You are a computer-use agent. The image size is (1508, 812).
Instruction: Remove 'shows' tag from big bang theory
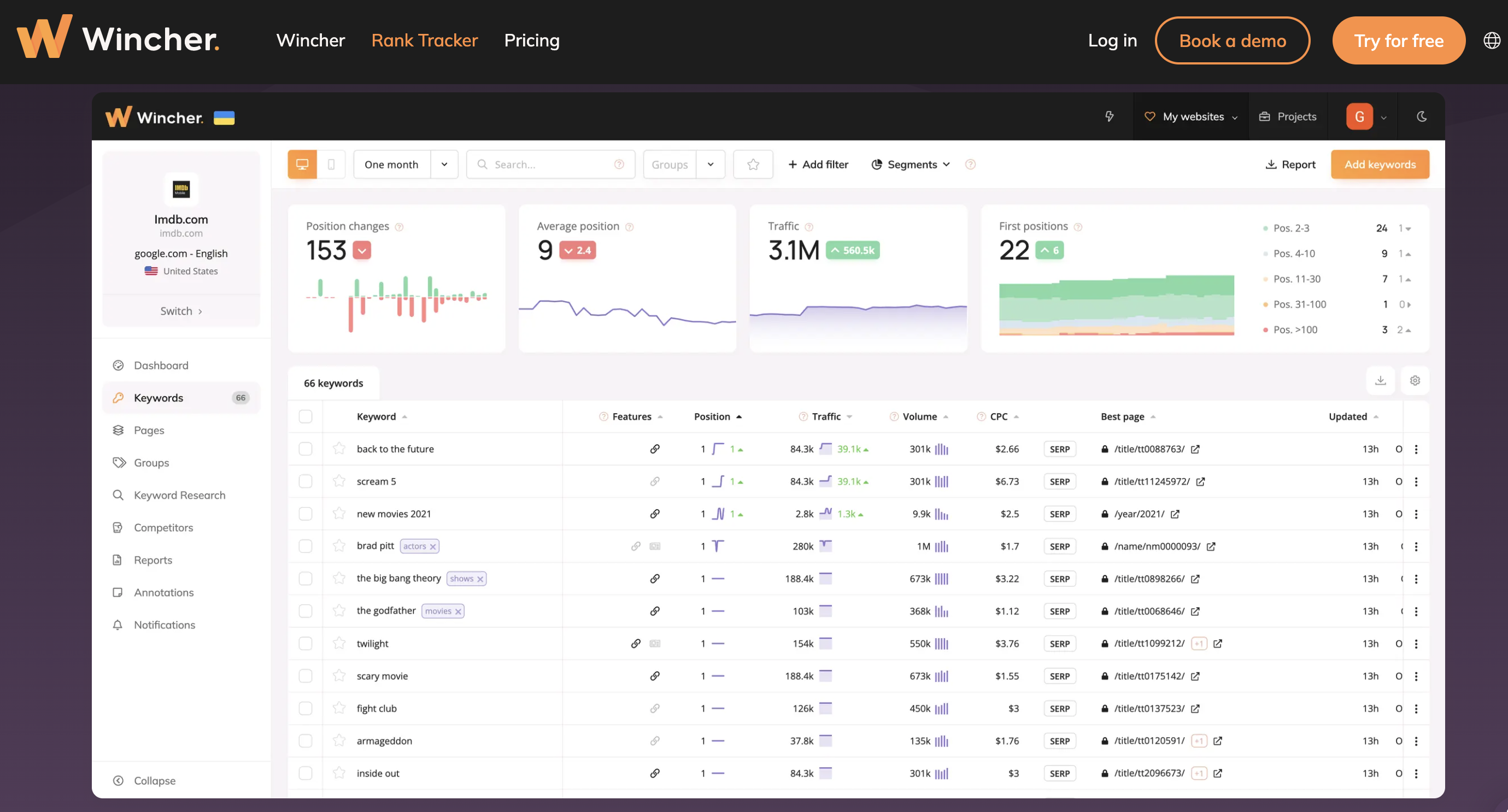click(x=480, y=579)
